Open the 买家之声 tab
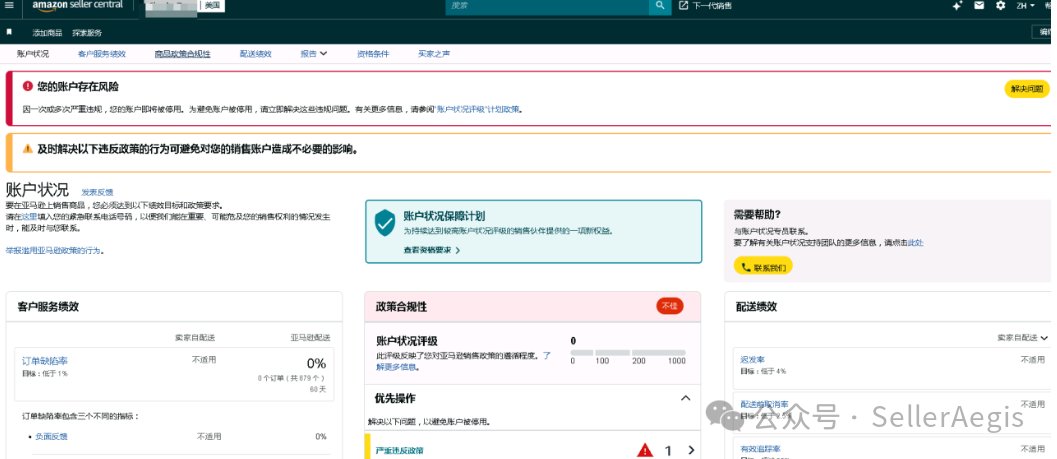This screenshot has width=1057, height=459. point(434,54)
